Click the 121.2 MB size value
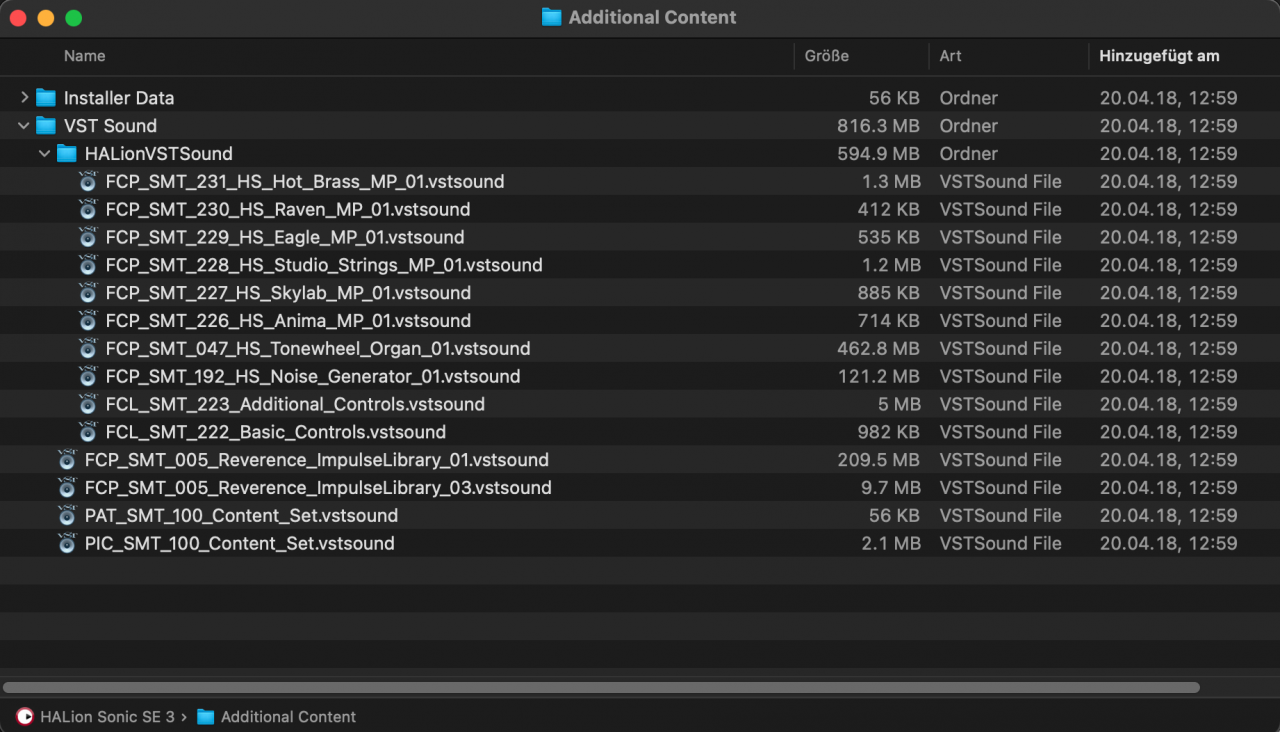 pyautogui.click(x=880, y=377)
